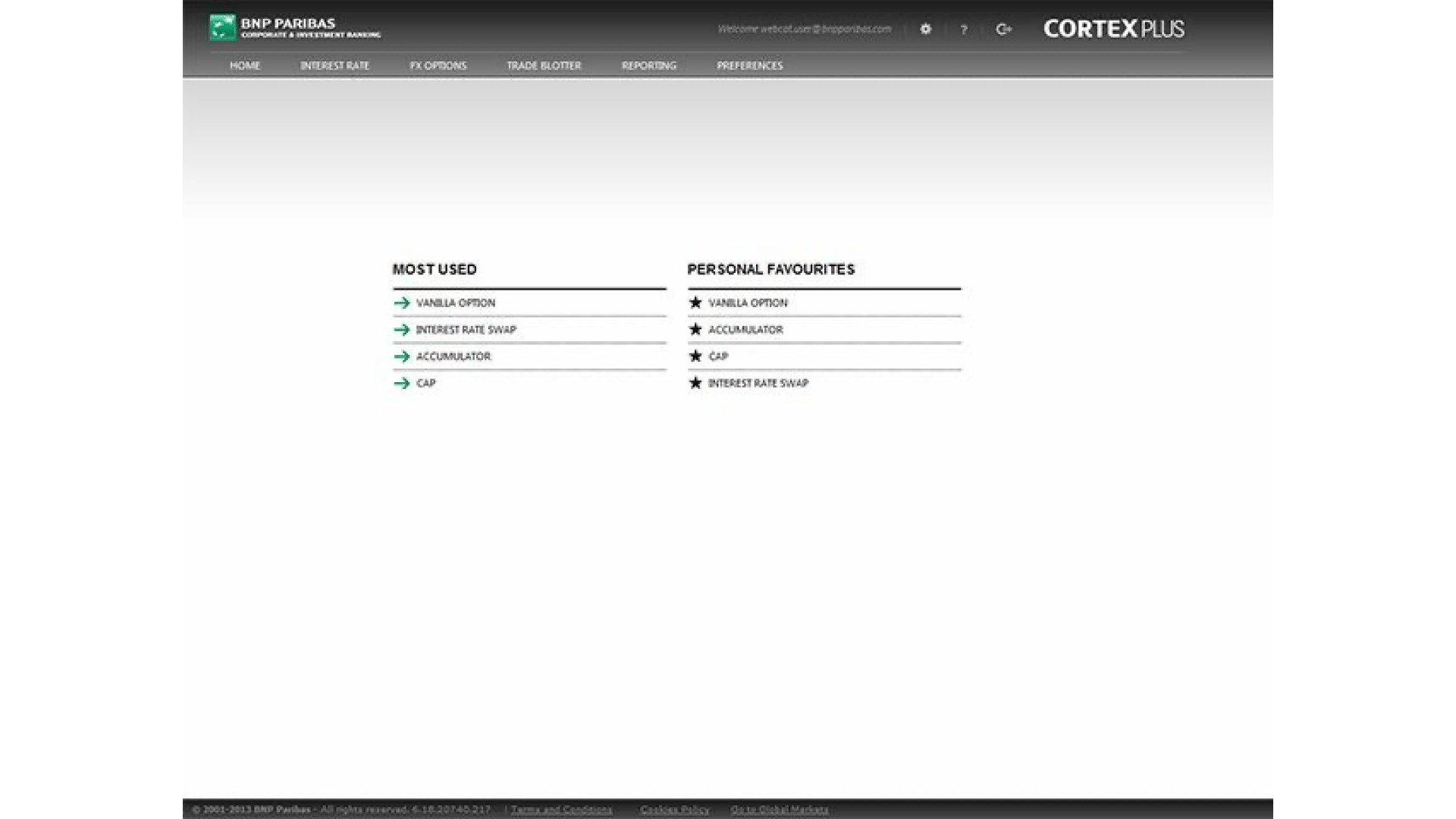Unfavourite Vanilla Option by clicking its star
Viewport: 1456px width, 819px height.
click(x=695, y=303)
